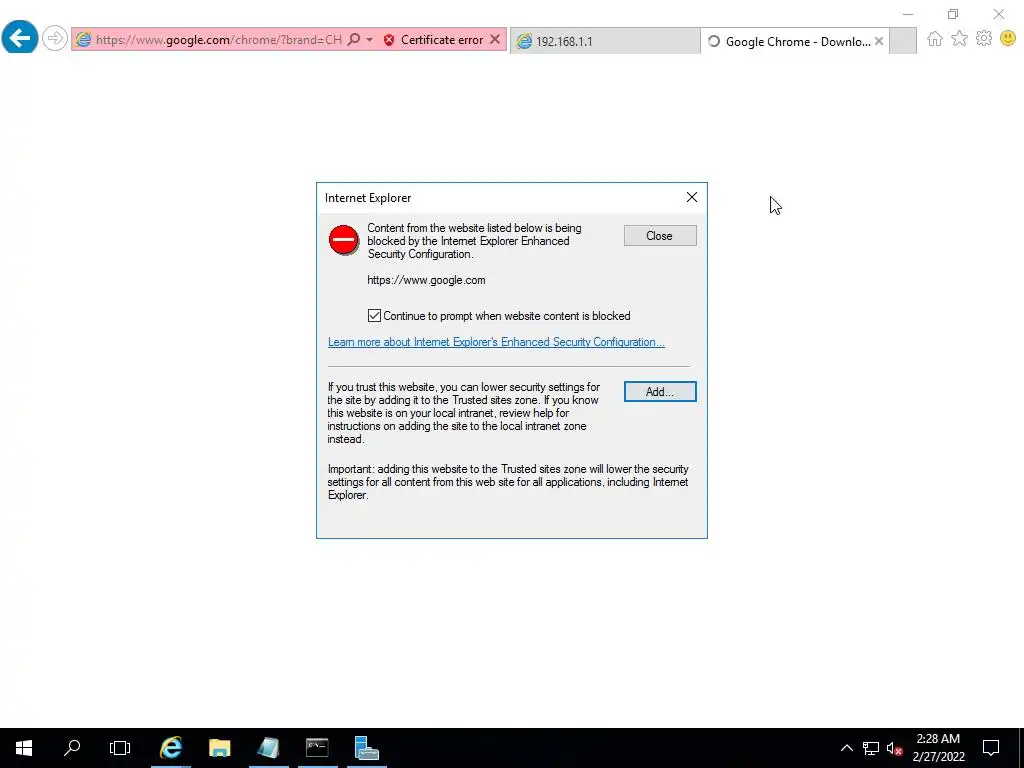The width and height of the screenshot is (1024, 768).
Task: Restore down the Internet Explorer window
Action: tap(953, 14)
